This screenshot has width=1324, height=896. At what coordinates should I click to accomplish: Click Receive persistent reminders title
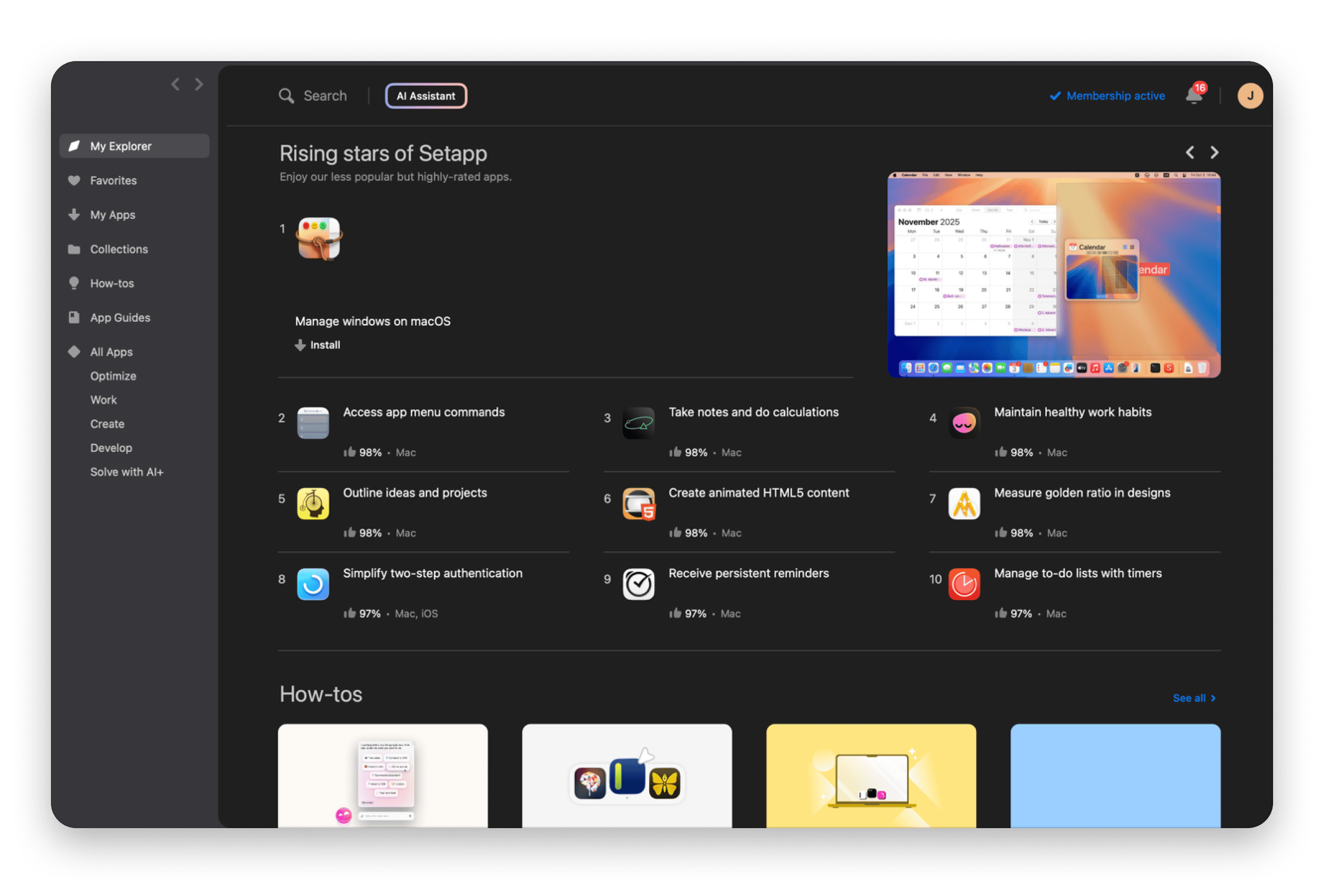tap(748, 573)
